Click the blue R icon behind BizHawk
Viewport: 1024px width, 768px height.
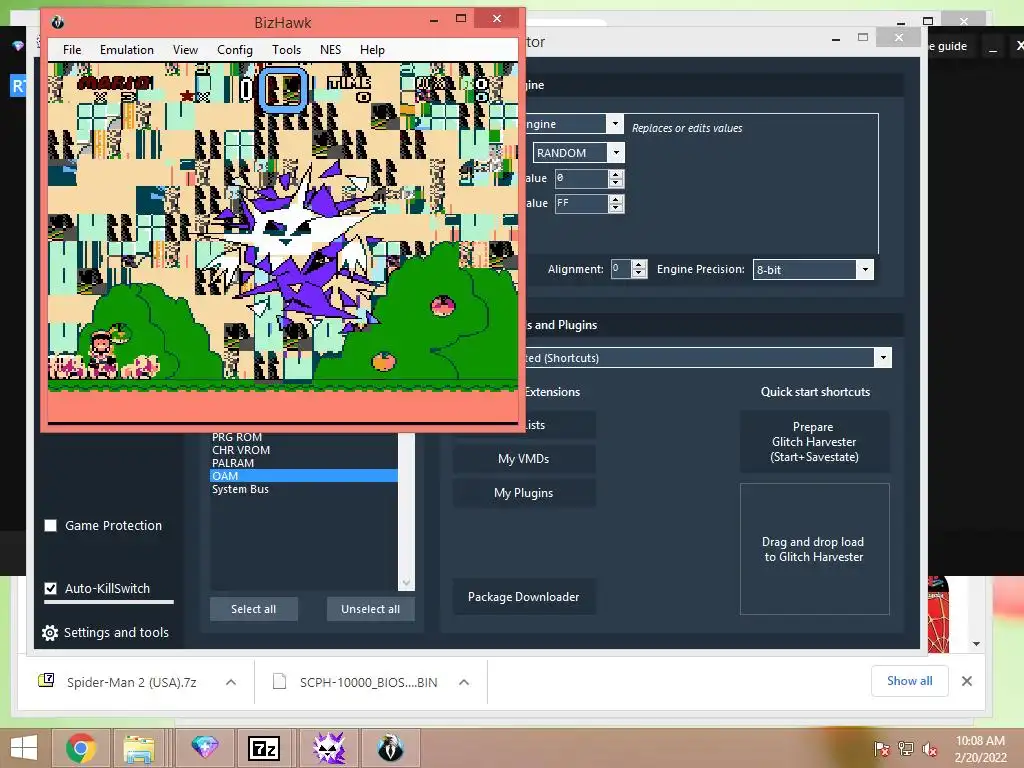pyautogui.click(x=18, y=86)
